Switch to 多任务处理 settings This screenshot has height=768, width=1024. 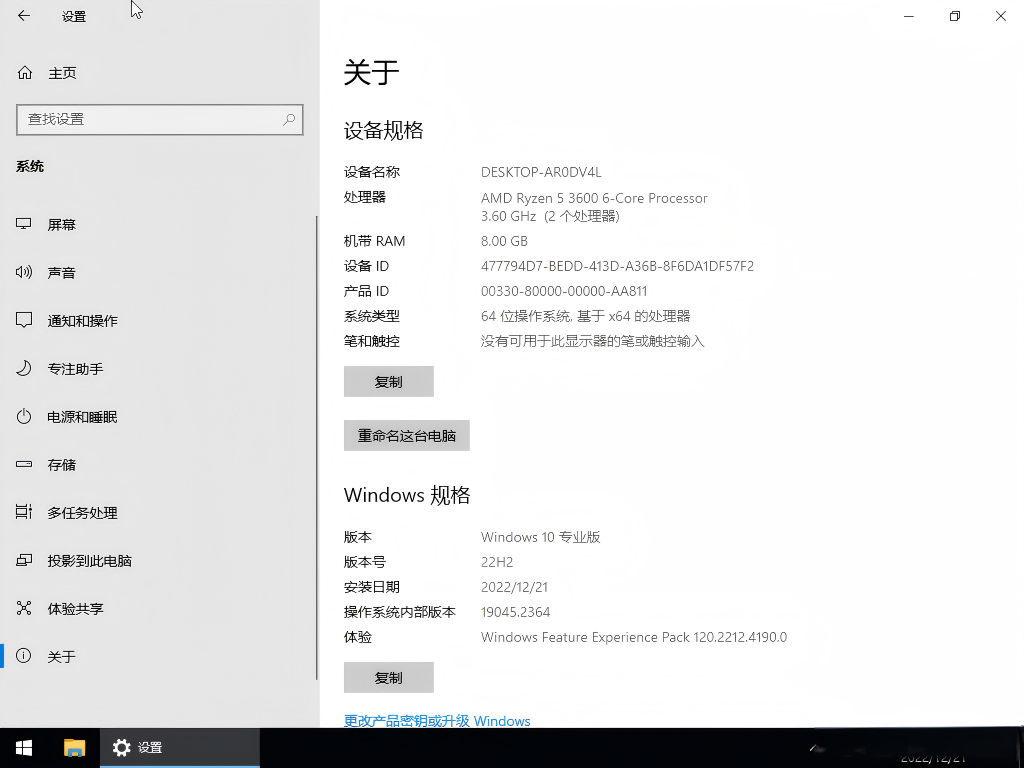(82, 513)
